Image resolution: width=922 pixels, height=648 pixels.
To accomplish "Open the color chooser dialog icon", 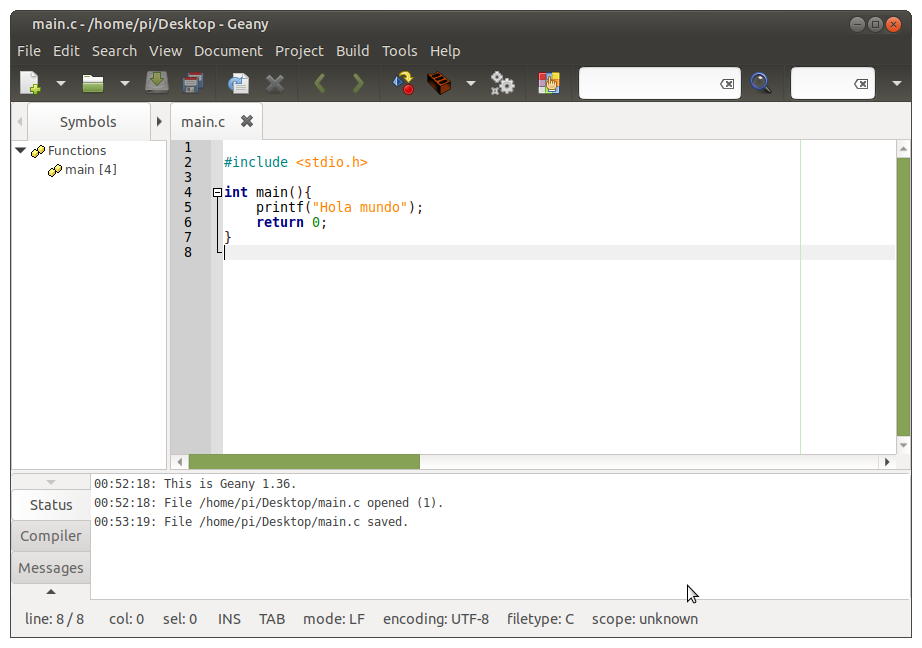I will coord(549,83).
